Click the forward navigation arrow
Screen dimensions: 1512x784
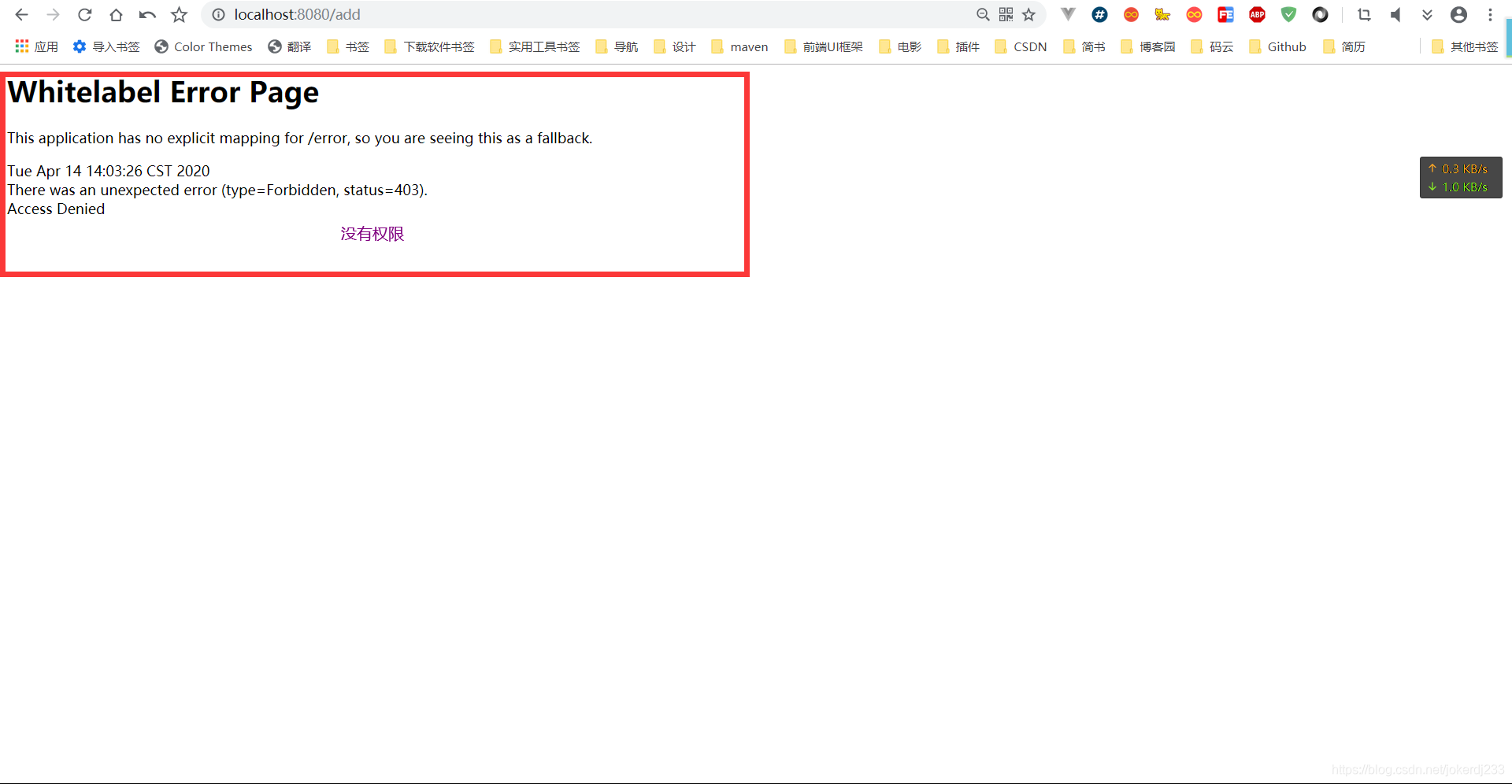[54, 15]
